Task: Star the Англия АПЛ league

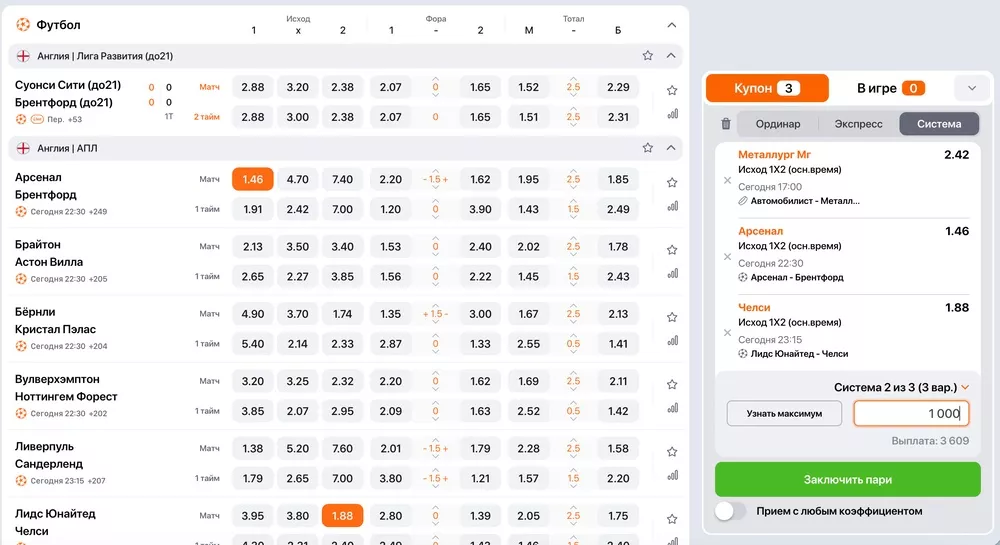Action: (648, 148)
